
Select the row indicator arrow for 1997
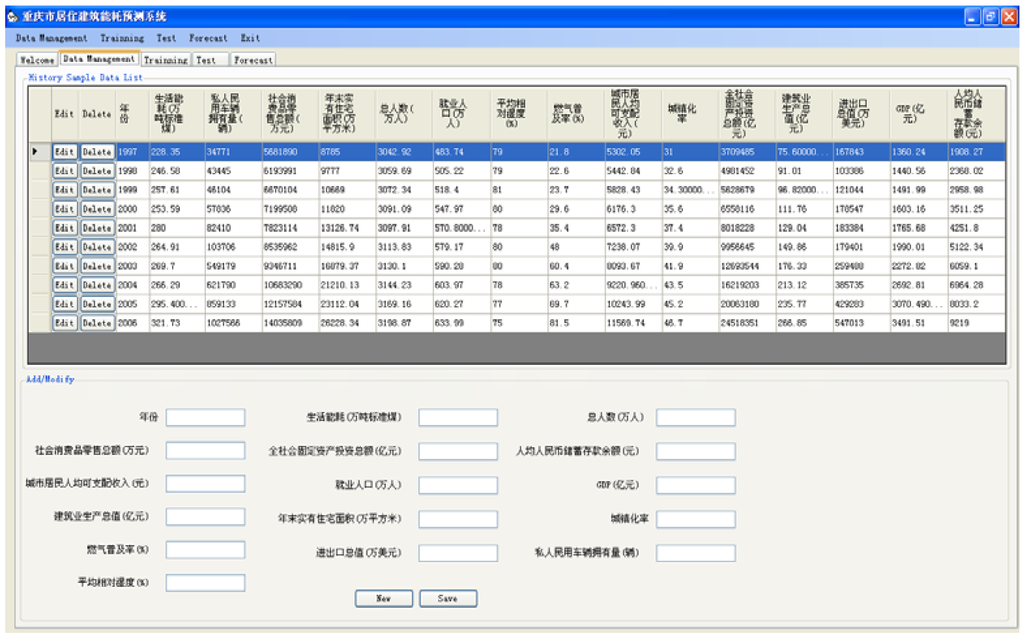click(x=37, y=152)
